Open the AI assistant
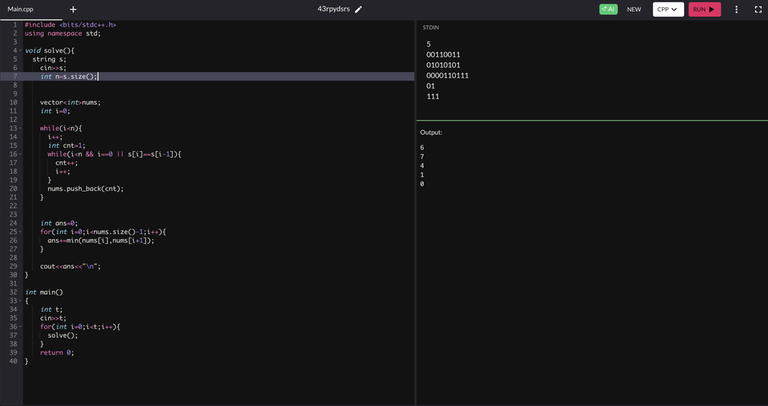 [x=608, y=9]
